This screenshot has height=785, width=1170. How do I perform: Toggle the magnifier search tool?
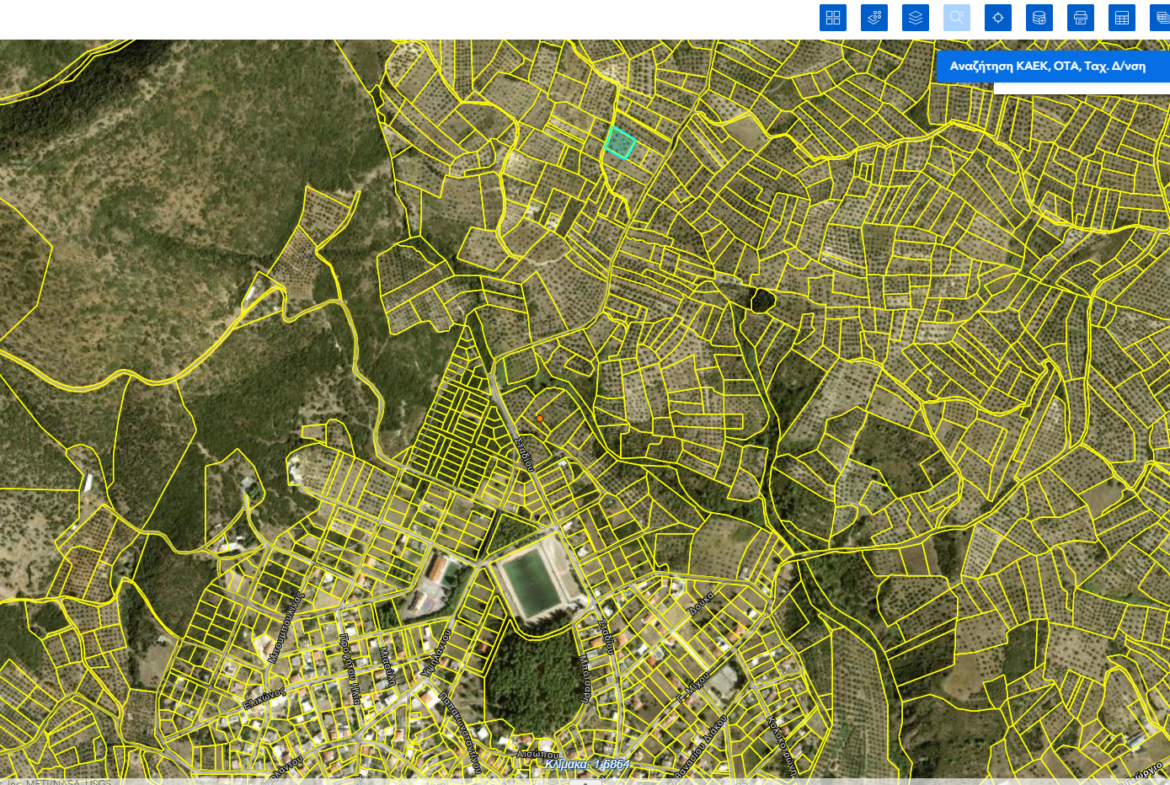(957, 18)
